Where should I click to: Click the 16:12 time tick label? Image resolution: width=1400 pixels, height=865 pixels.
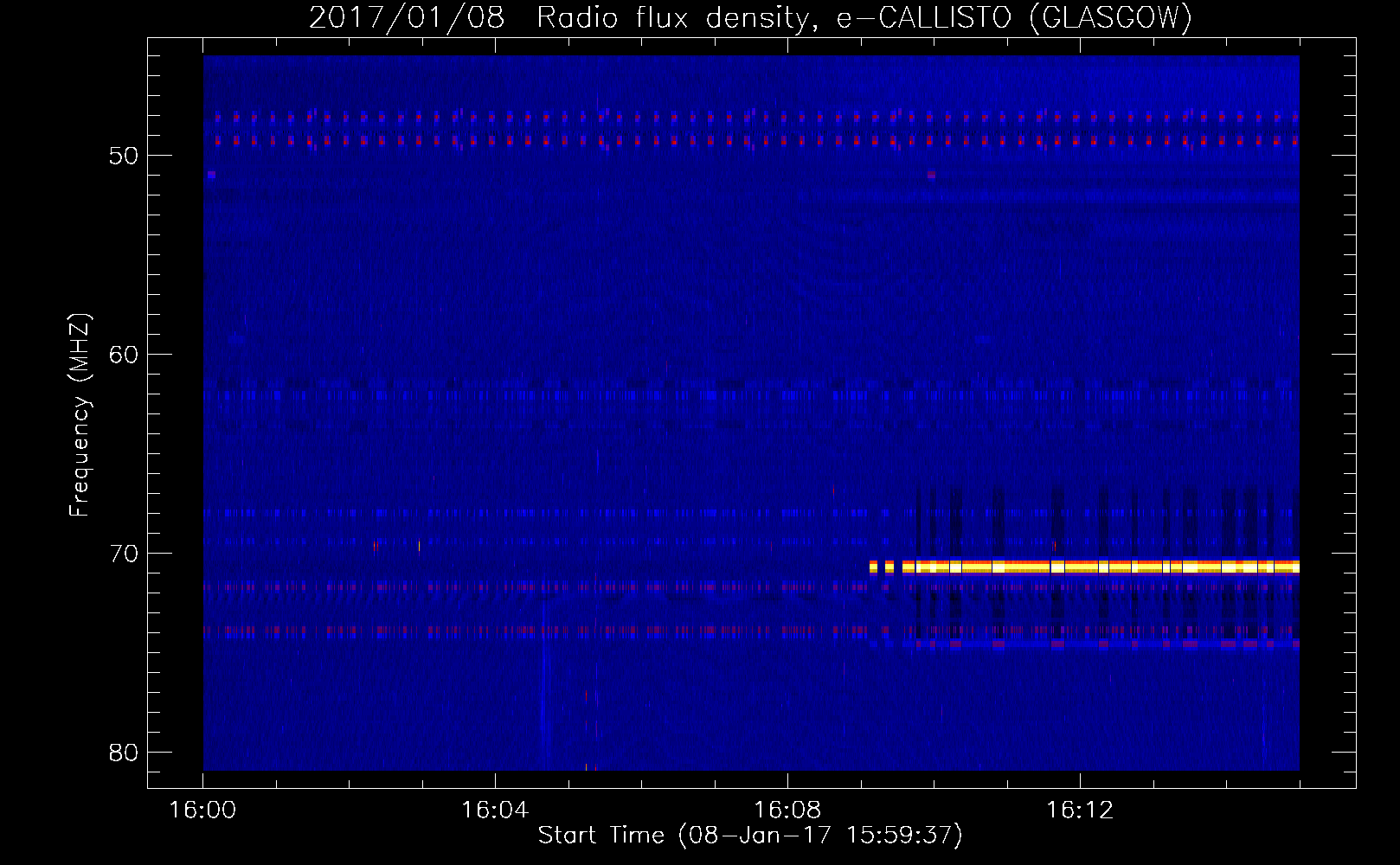pyautogui.click(x=1080, y=811)
